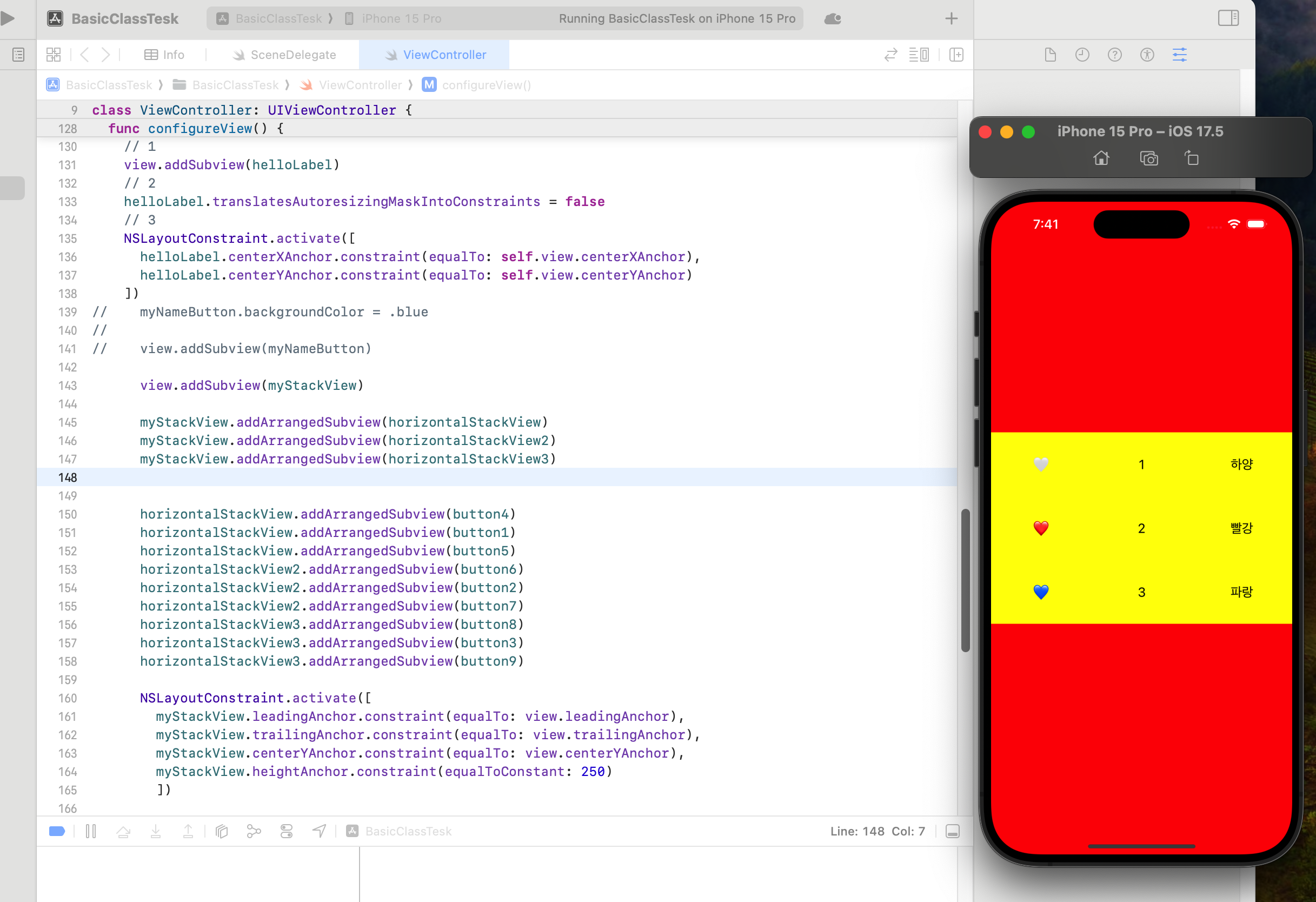Open the editor options lines menu
The width and height of the screenshot is (1316, 902).
coord(919,55)
